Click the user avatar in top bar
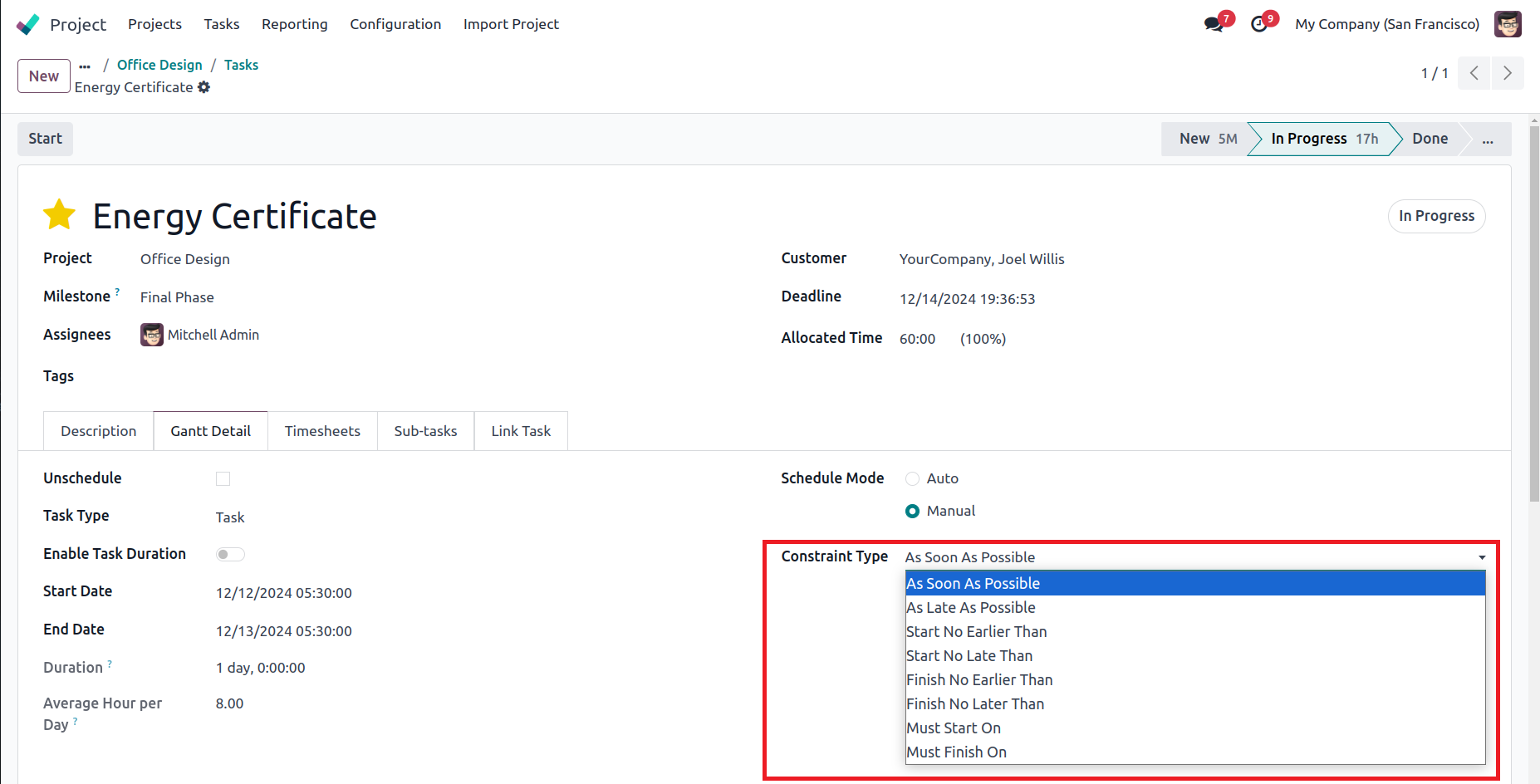 (x=1507, y=24)
